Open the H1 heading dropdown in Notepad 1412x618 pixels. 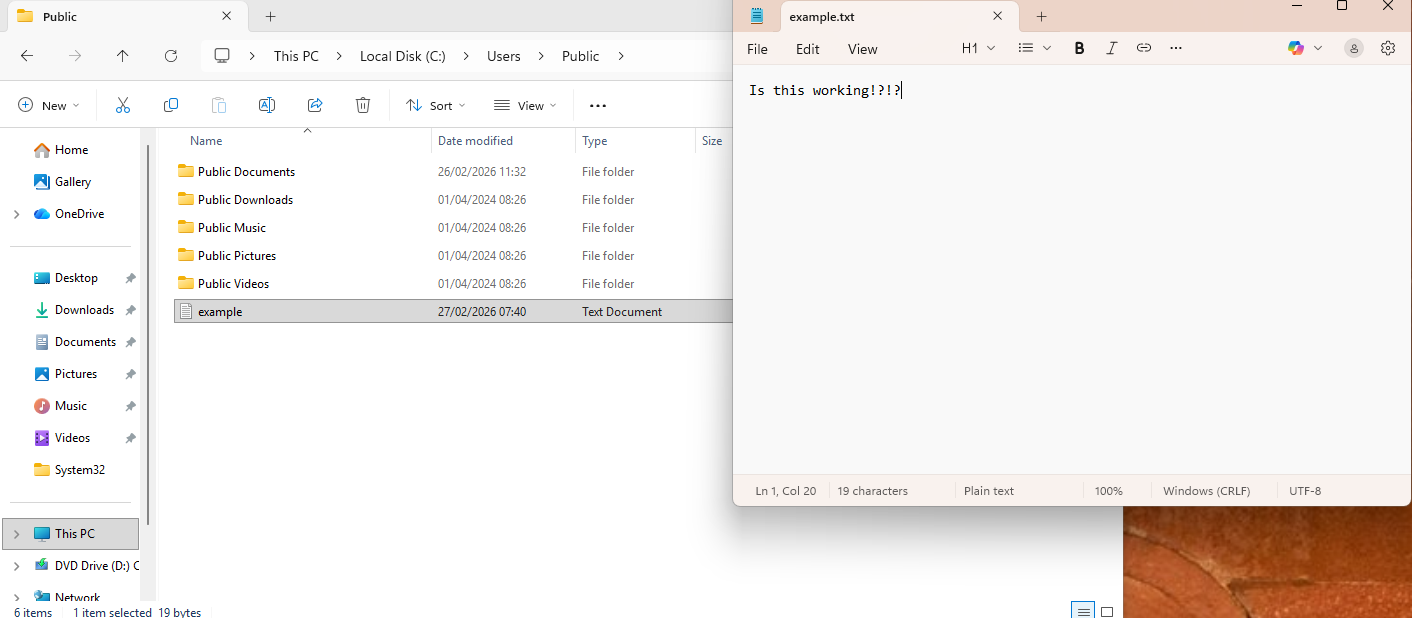978,48
